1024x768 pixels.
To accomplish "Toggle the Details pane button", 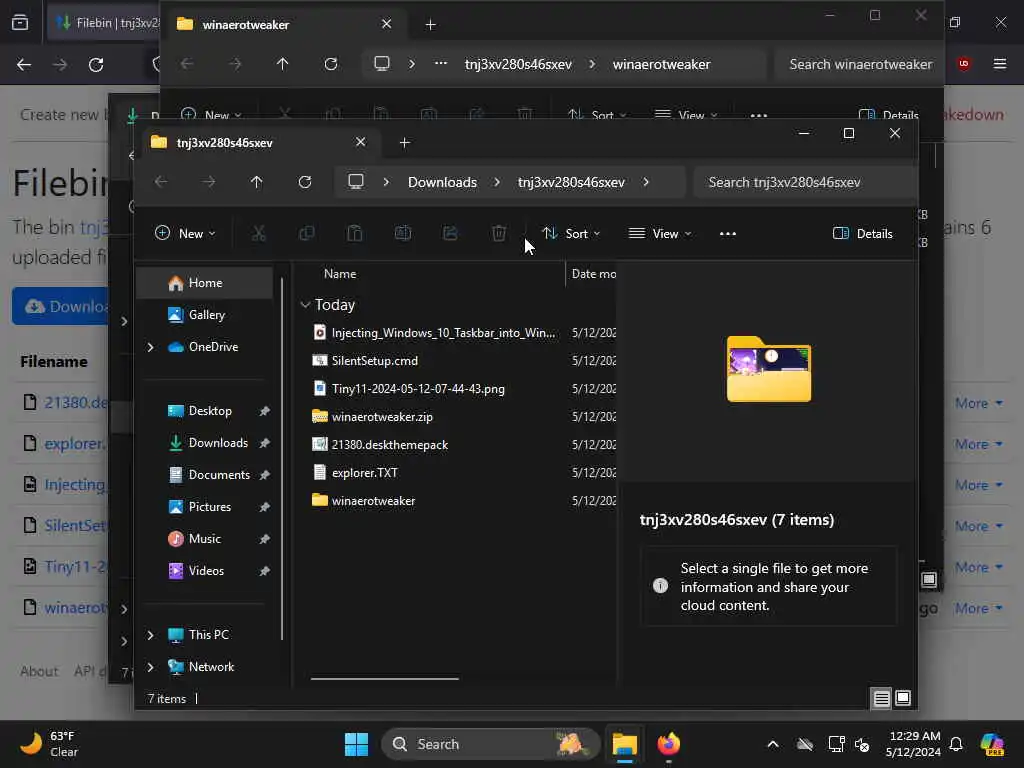I will pos(863,234).
